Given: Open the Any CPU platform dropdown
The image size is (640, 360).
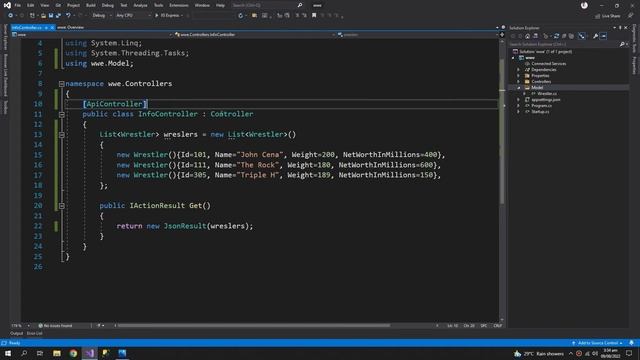Looking at the screenshot, I should point(133,16).
